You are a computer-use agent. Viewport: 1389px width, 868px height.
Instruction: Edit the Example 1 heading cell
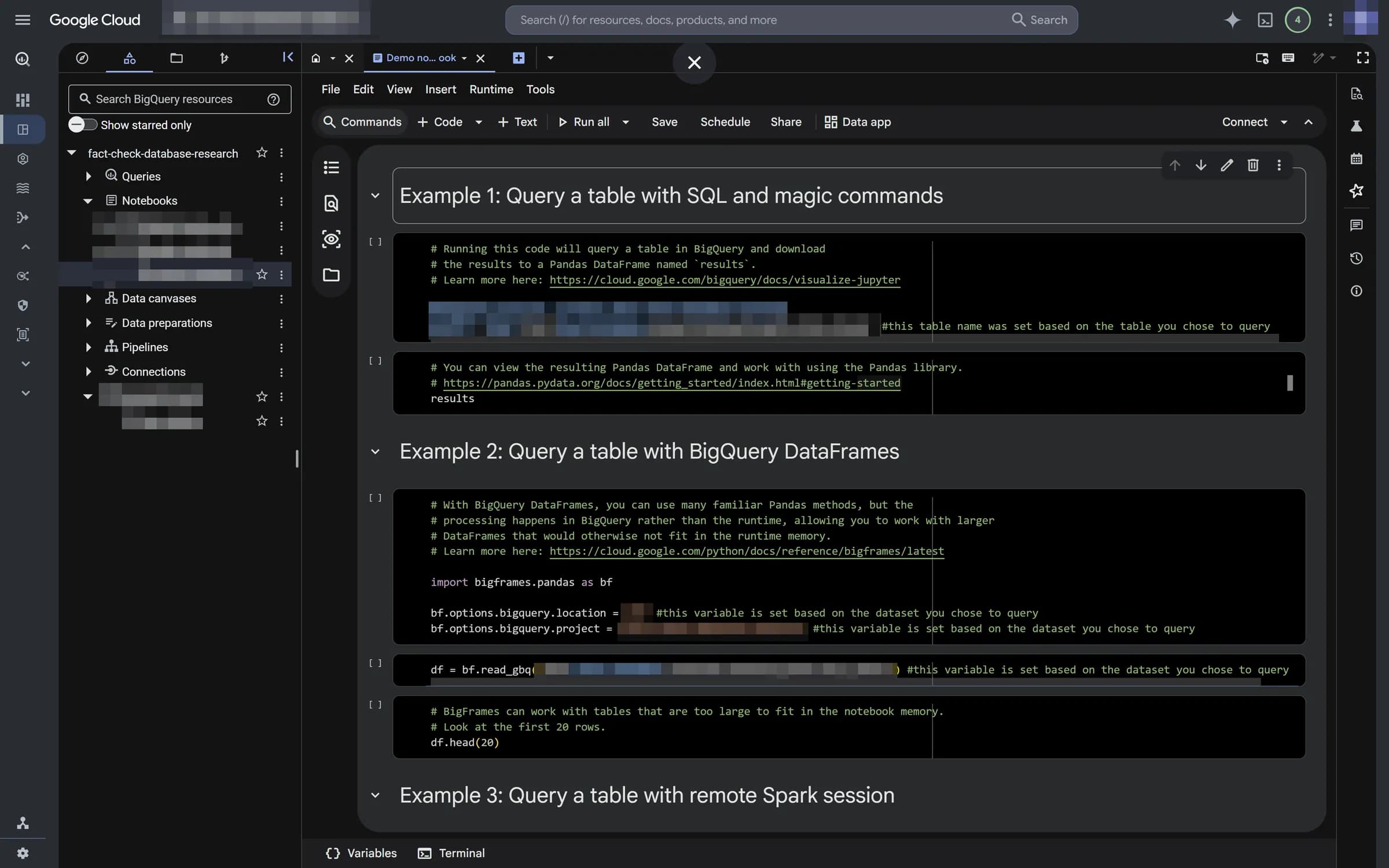coord(1226,165)
